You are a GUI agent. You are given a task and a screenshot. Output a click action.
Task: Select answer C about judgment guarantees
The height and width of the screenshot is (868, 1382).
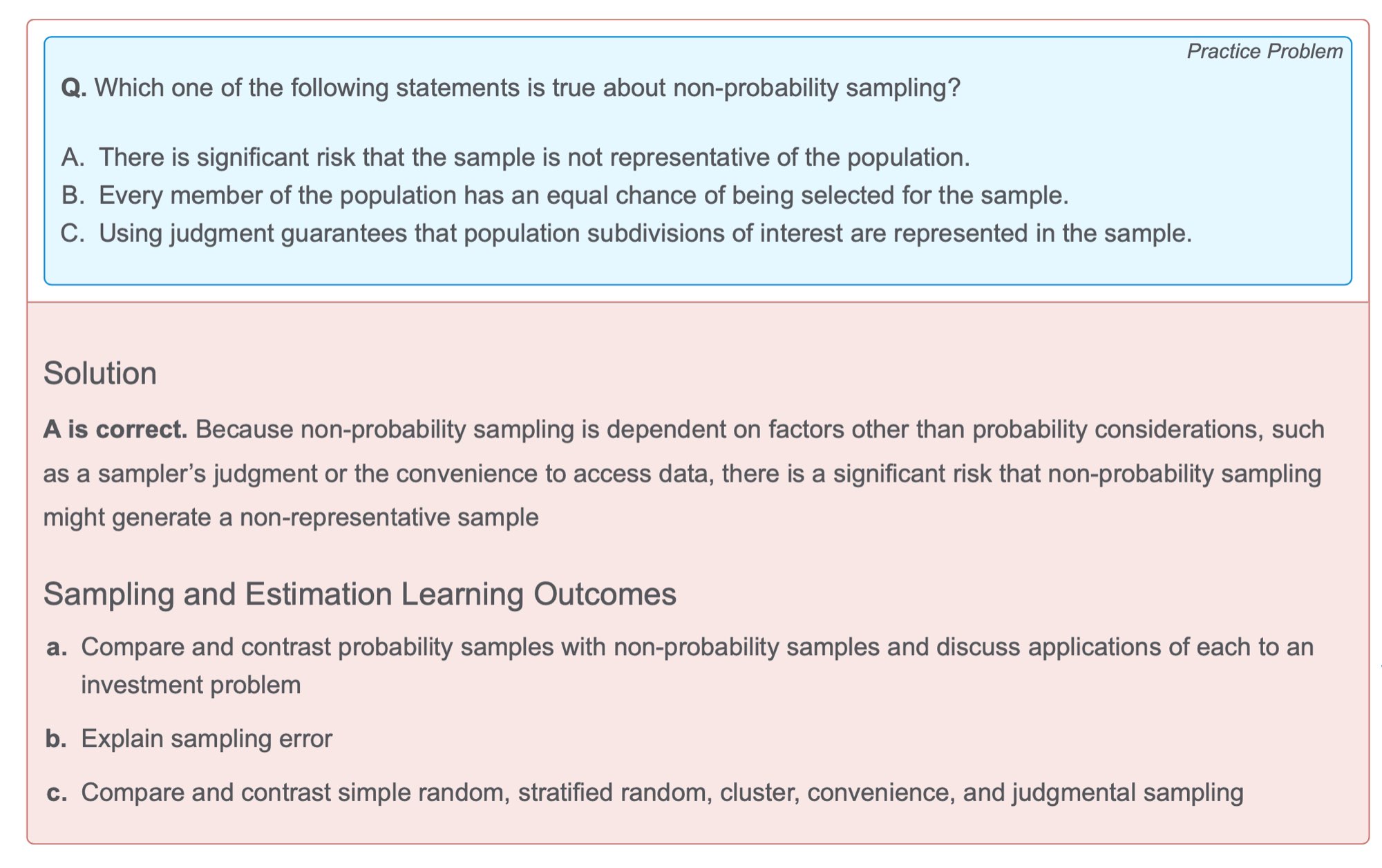pos(645,234)
